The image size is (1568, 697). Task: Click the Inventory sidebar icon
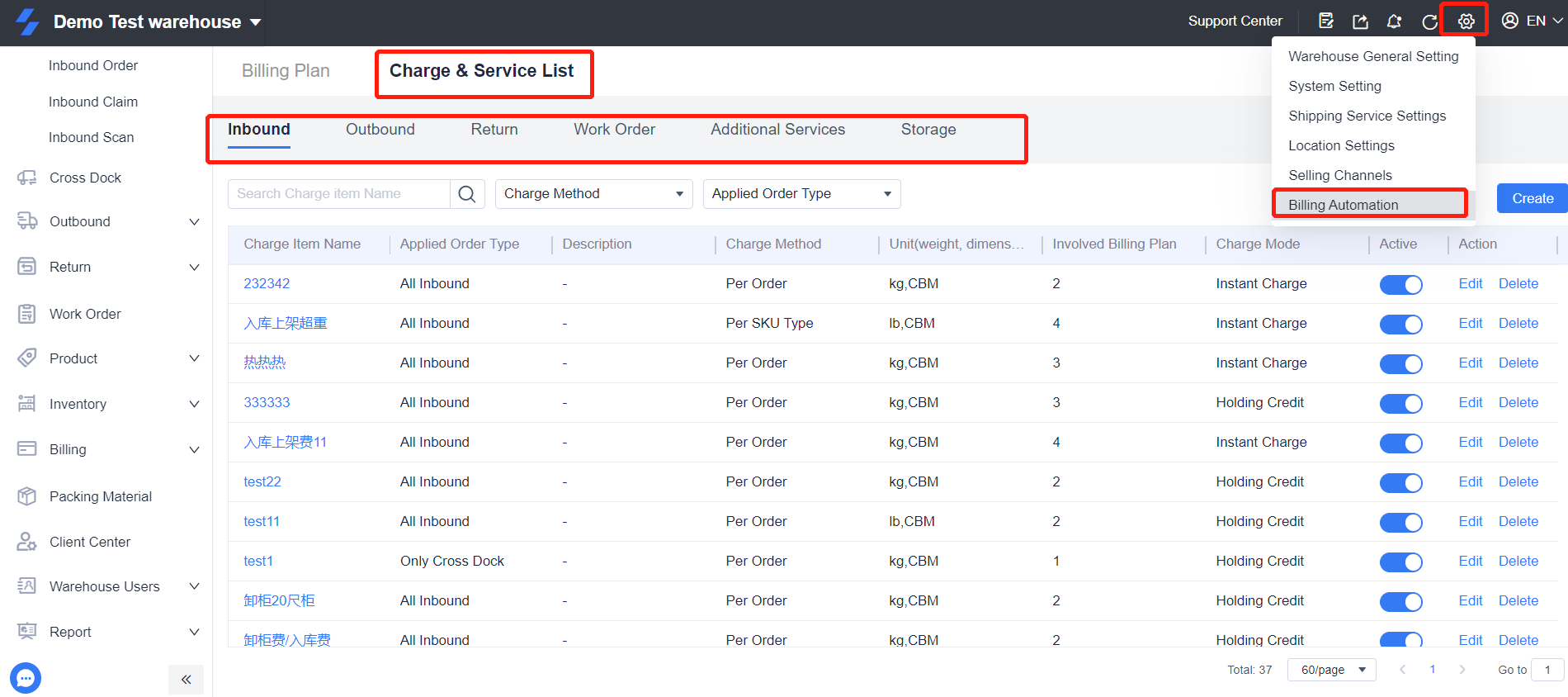[x=27, y=404]
